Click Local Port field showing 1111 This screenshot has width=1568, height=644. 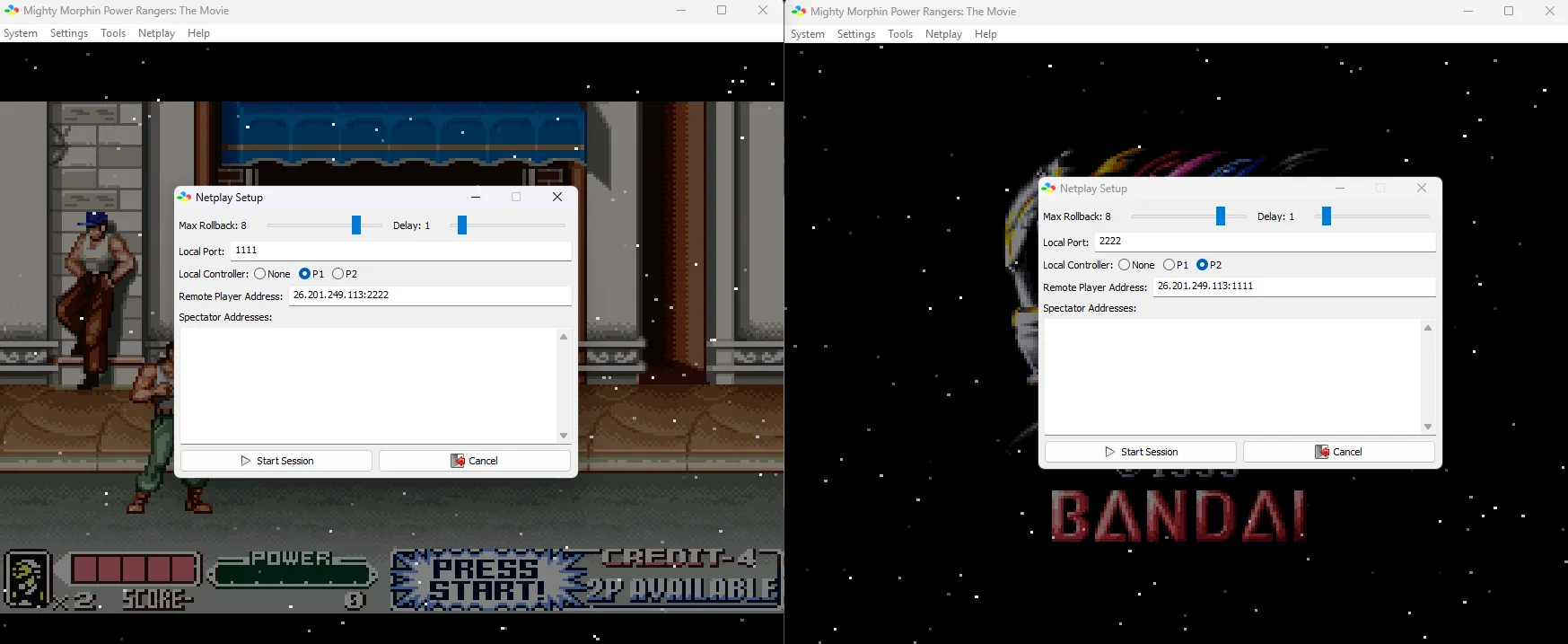tap(401, 251)
